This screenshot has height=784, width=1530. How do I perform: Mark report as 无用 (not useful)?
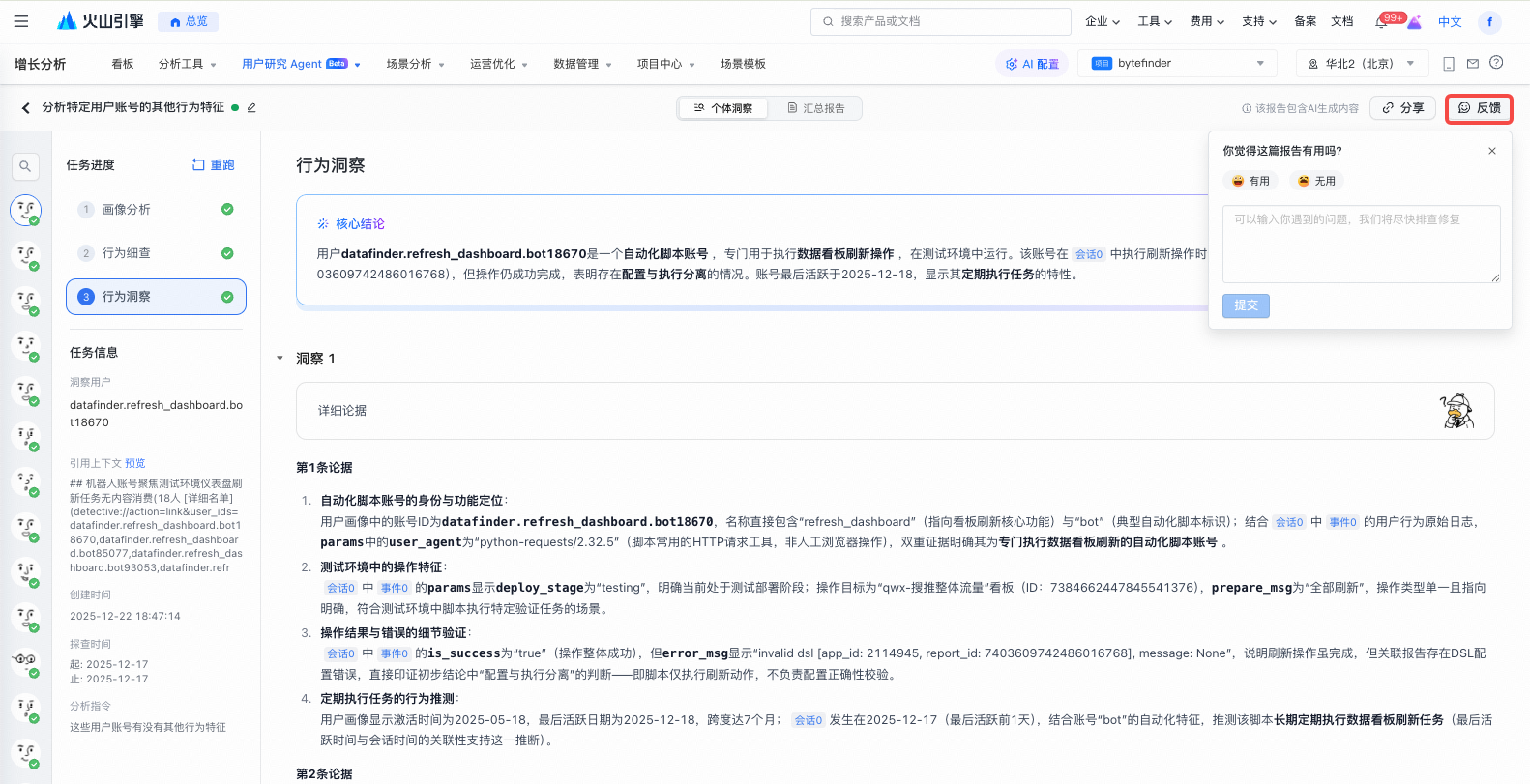click(x=1316, y=181)
